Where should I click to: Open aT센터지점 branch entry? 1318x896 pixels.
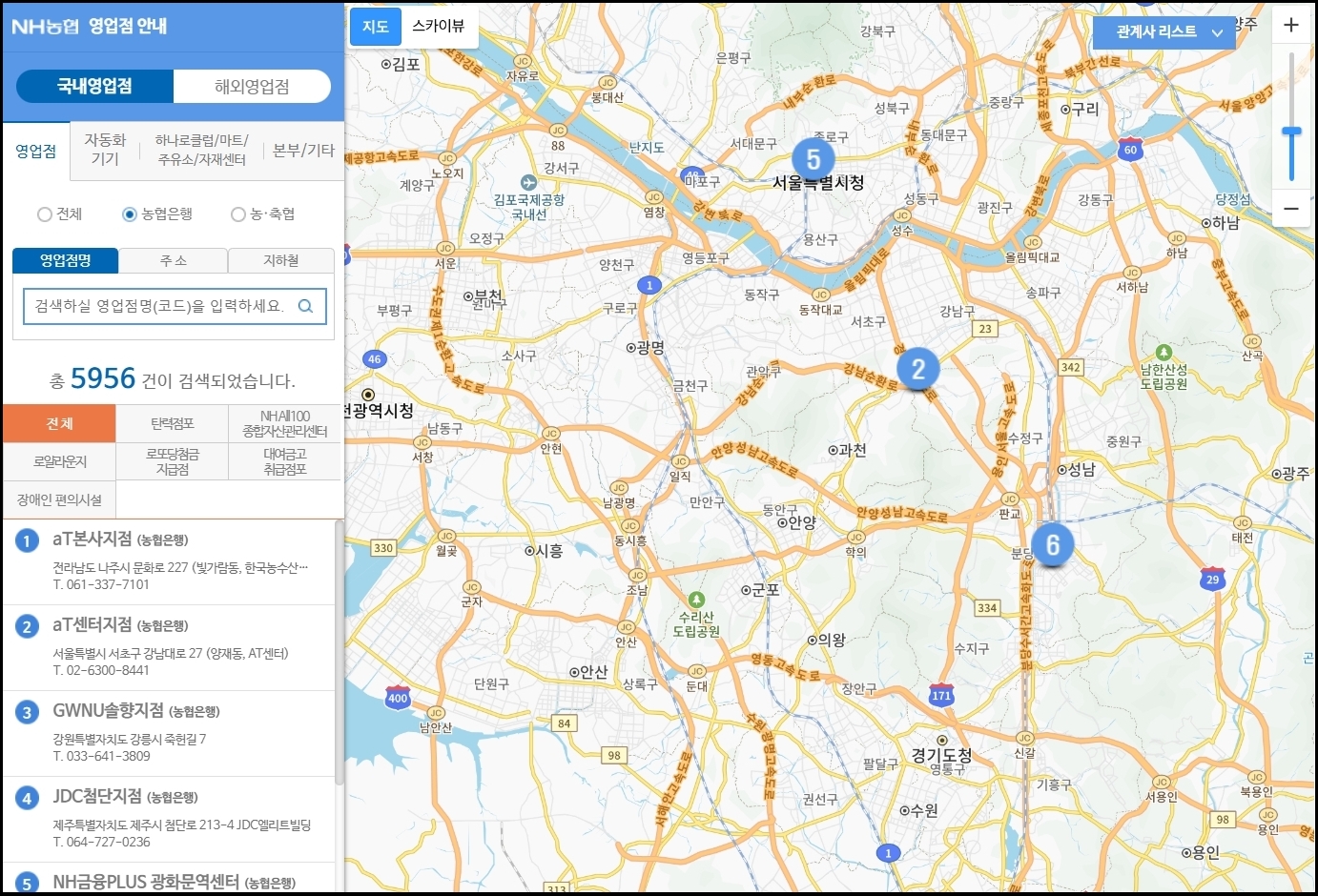170,648
